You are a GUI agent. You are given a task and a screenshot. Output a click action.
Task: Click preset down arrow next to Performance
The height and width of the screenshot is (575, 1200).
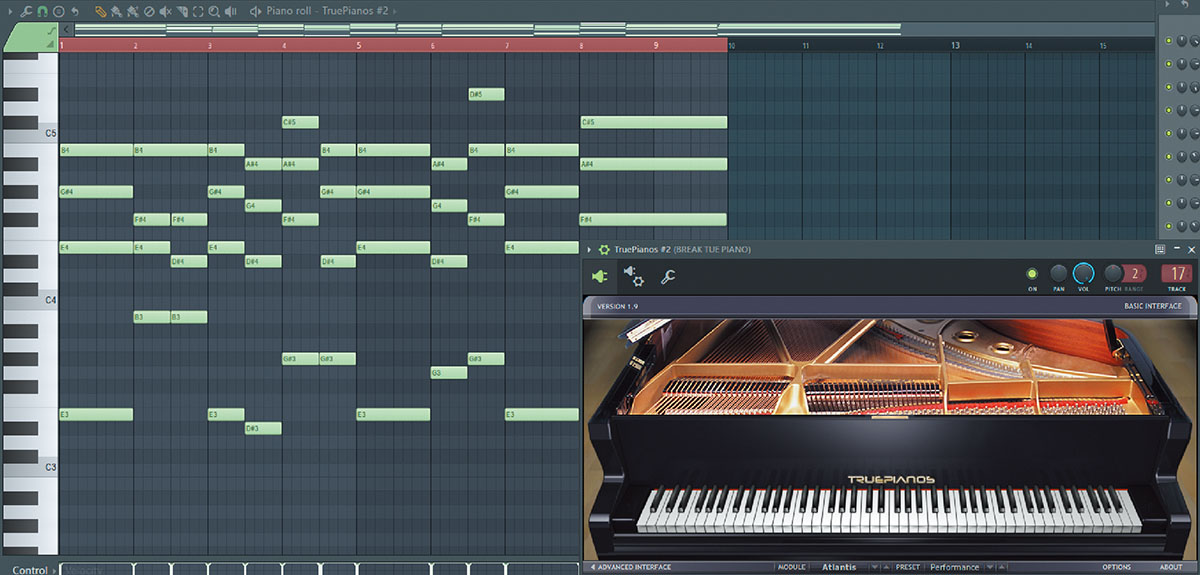click(x=990, y=567)
